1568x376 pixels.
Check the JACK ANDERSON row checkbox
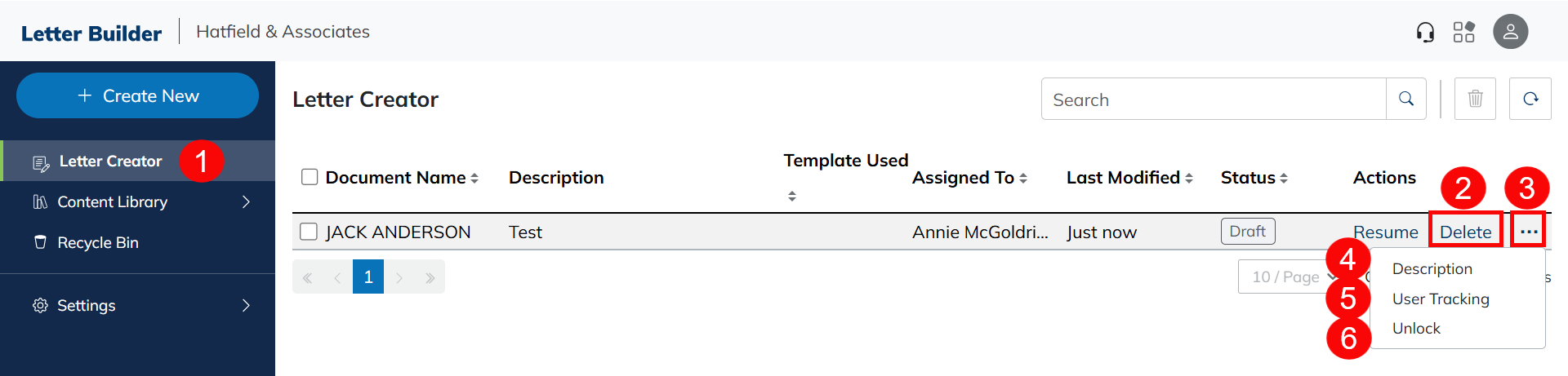point(309,232)
